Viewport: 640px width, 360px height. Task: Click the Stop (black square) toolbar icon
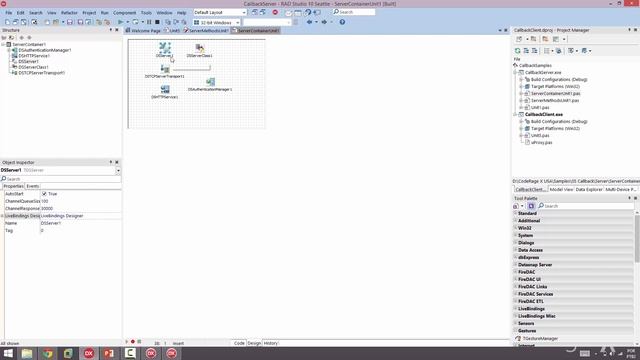(x=157, y=22)
